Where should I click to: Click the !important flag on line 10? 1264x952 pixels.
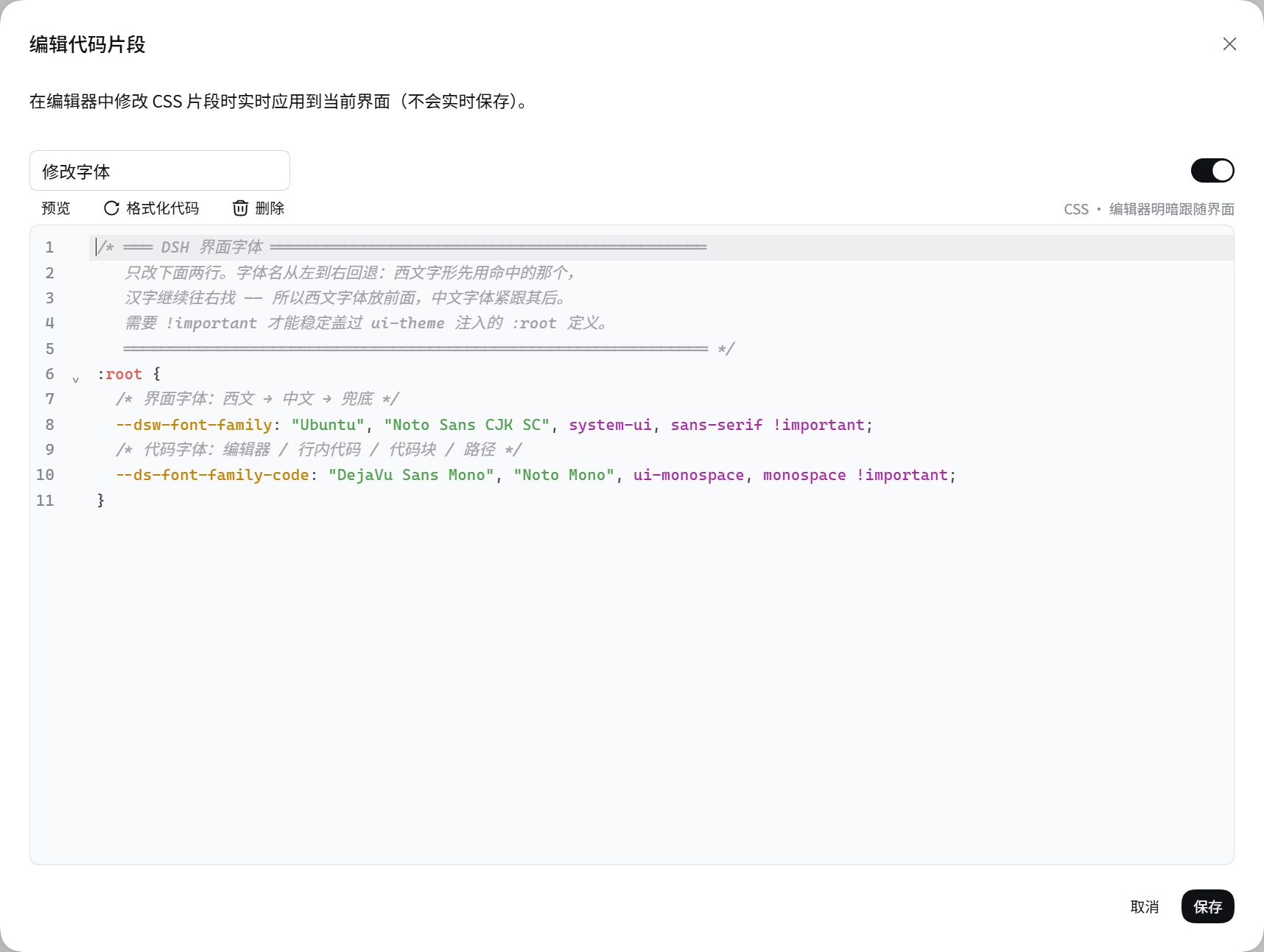902,475
